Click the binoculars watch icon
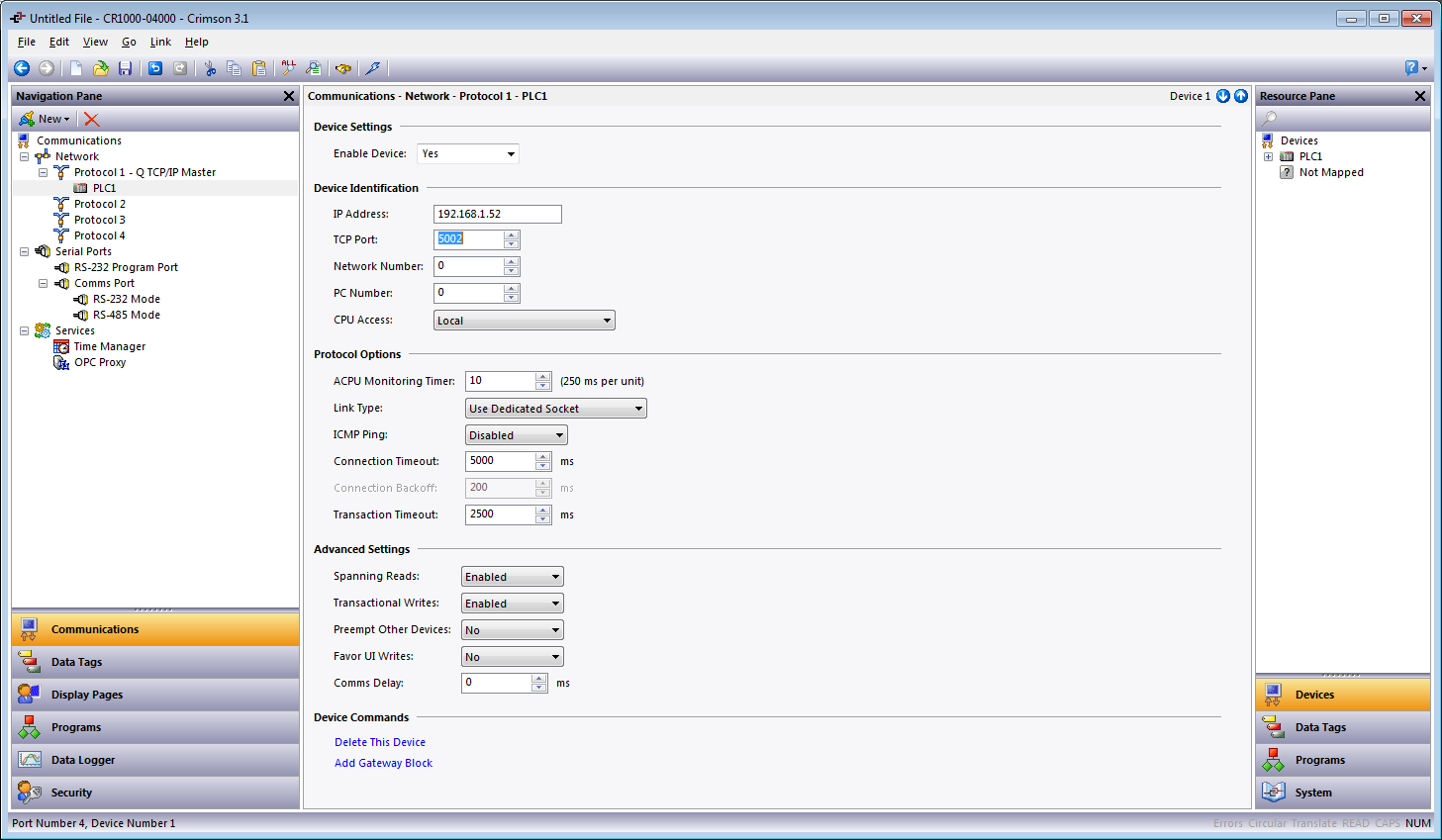This screenshot has width=1442, height=840. (x=343, y=68)
